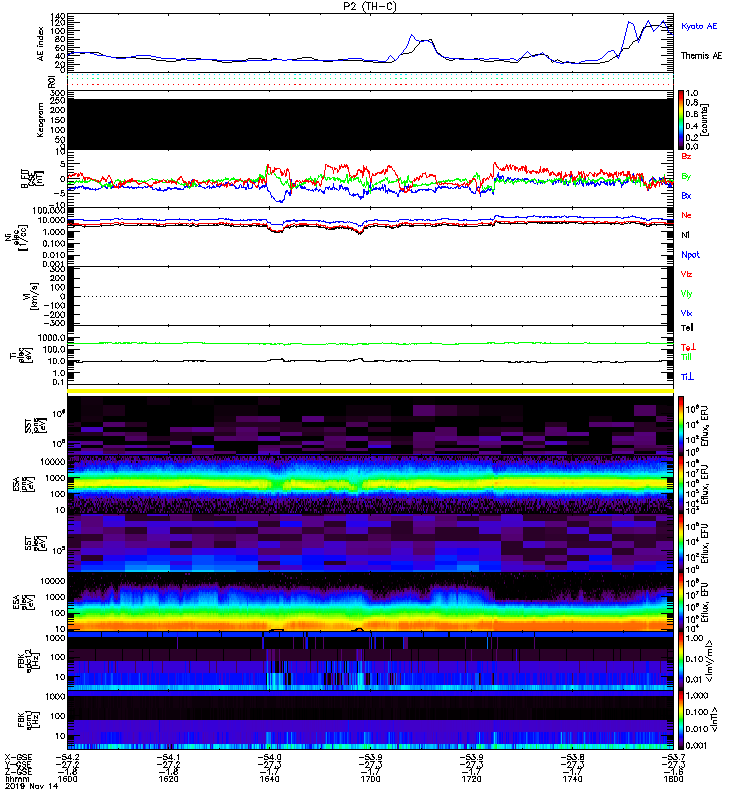Screen dimensions: 750x800
Task: Click the X-GSE value -54.2
Action: (67, 757)
